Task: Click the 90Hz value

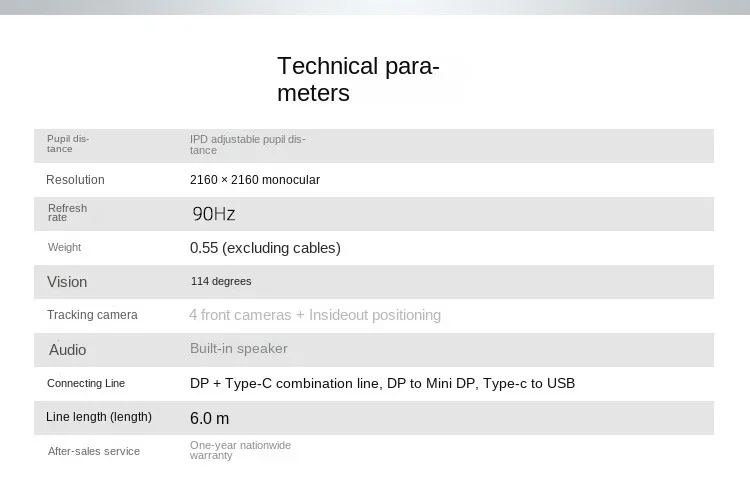Action: (x=214, y=214)
